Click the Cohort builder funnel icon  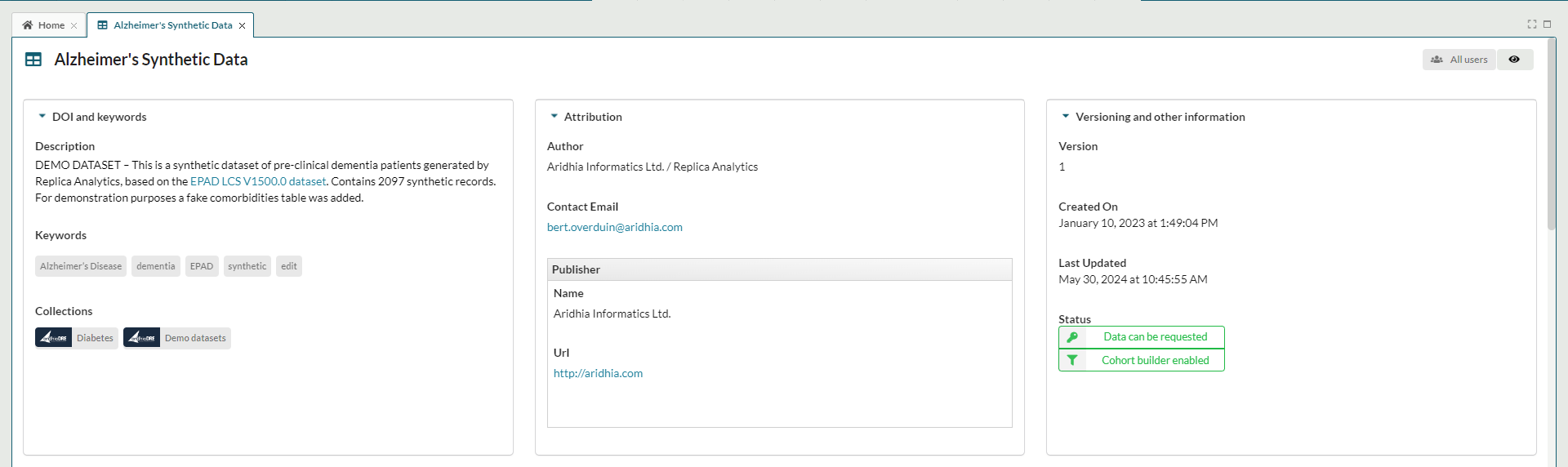[1072, 360]
